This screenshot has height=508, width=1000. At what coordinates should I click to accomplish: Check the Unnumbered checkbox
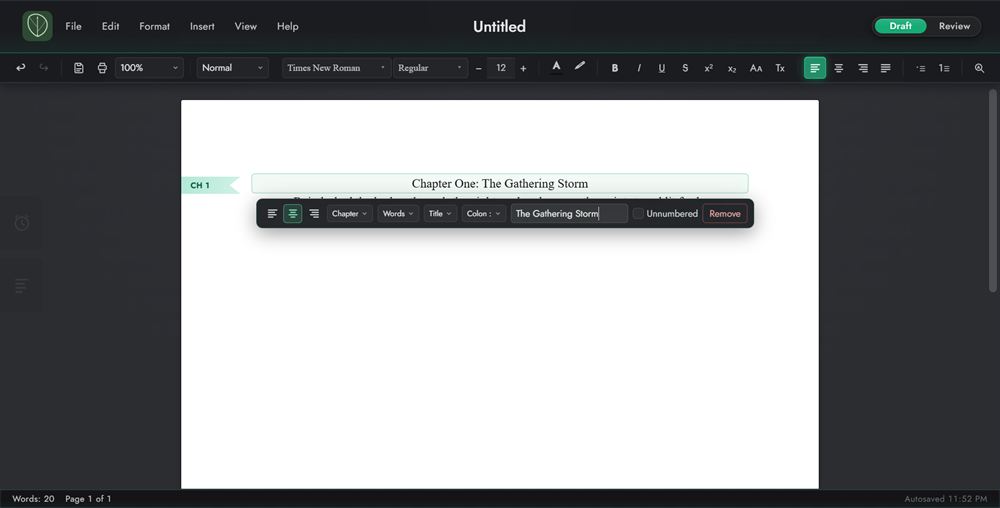(x=638, y=214)
